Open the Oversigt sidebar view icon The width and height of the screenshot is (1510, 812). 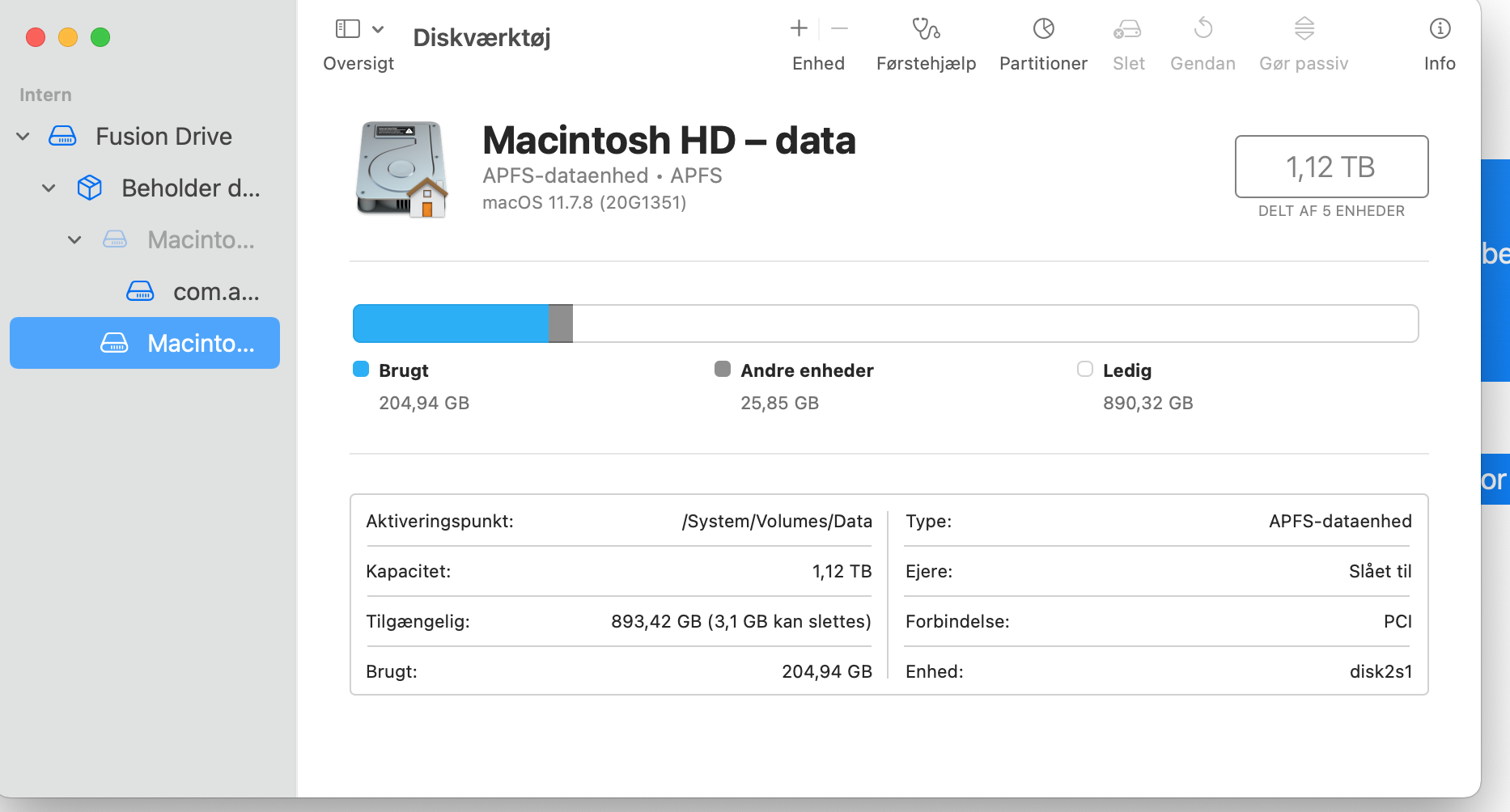(x=348, y=29)
